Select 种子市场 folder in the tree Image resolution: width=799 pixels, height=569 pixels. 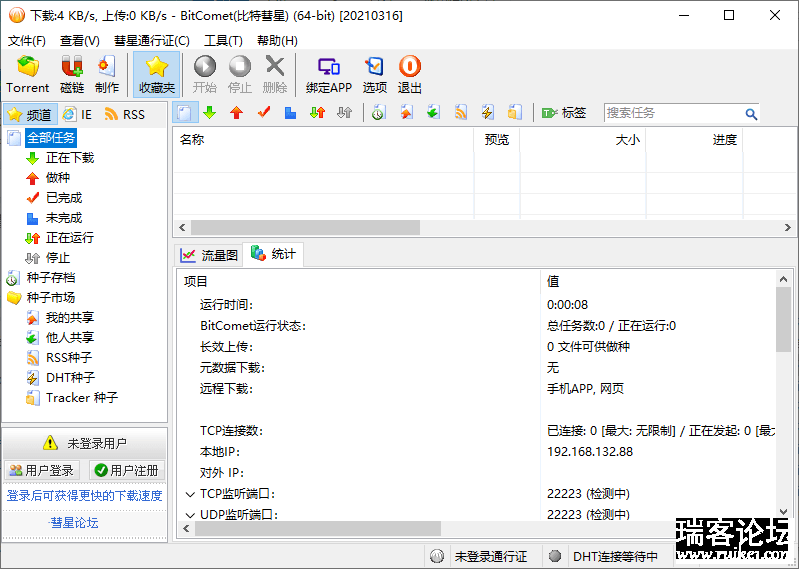pyautogui.click(x=50, y=297)
